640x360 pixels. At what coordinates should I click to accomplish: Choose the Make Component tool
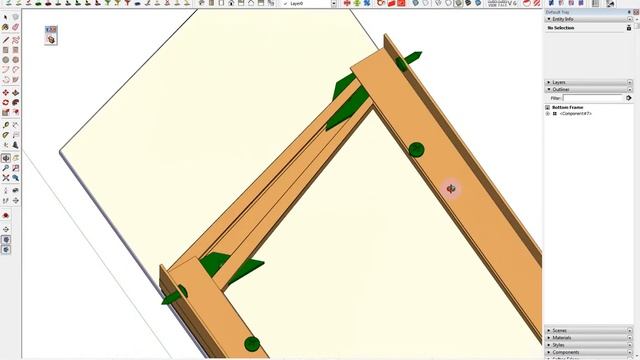[16, 17]
